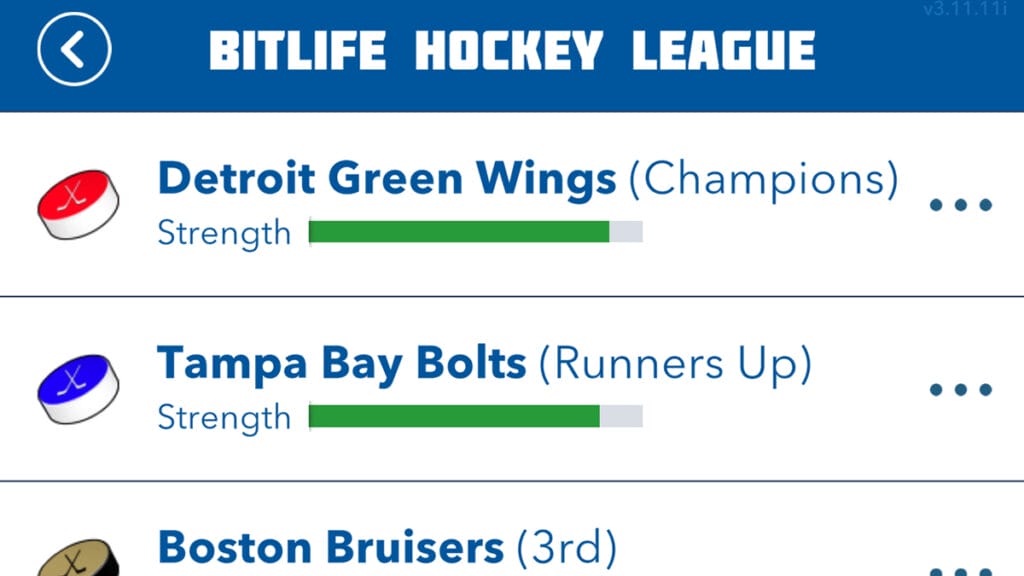1024x576 pixels.
Task: Click the v3.11.11i version text
Action: pyautogui.click(x=966, y=10)
